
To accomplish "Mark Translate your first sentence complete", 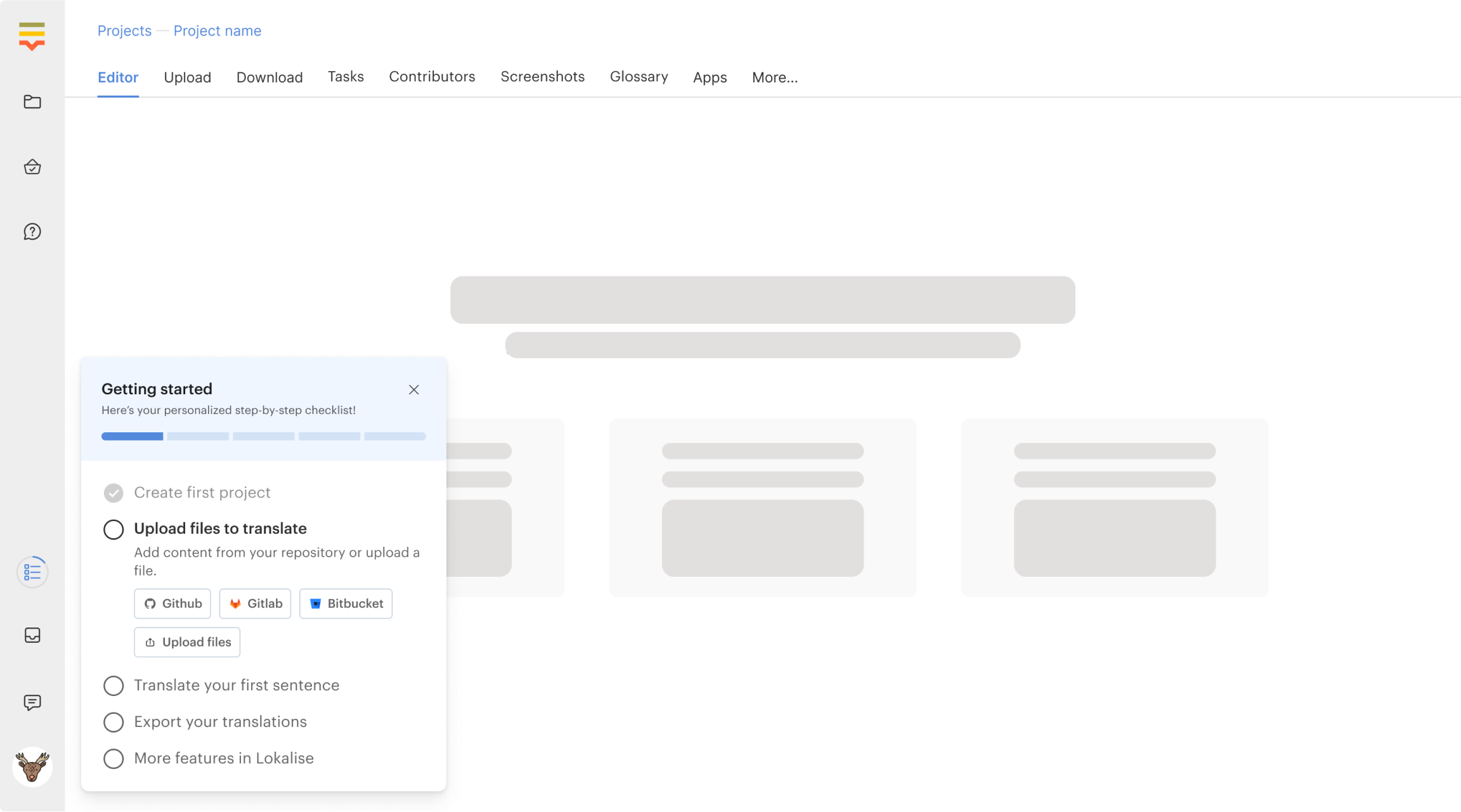I will point(114,685).
